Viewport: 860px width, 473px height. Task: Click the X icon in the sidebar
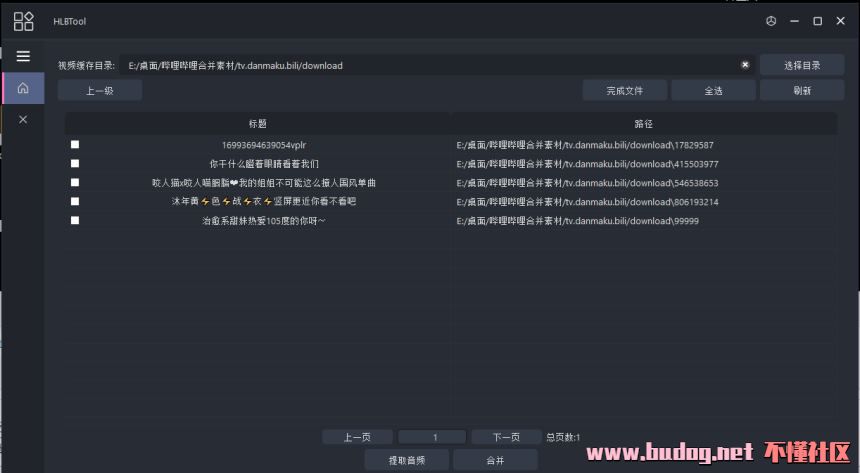click(23, 120)
